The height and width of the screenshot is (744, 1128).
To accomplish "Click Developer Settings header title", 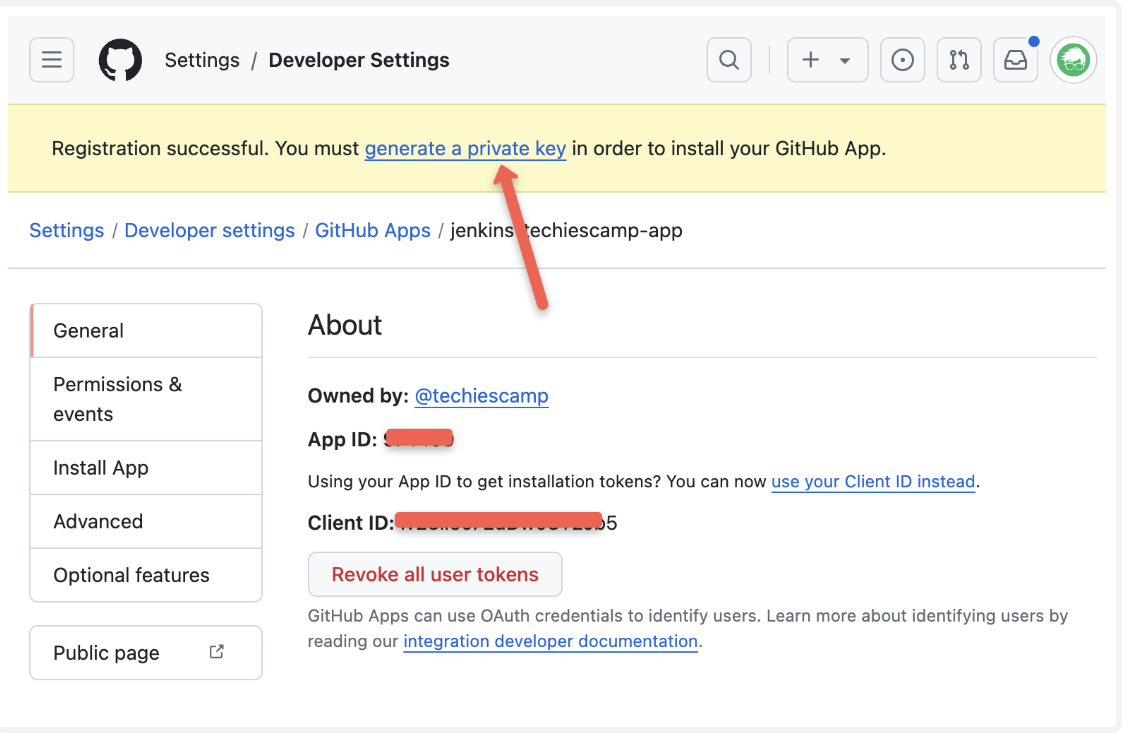I will coord(359,60).
